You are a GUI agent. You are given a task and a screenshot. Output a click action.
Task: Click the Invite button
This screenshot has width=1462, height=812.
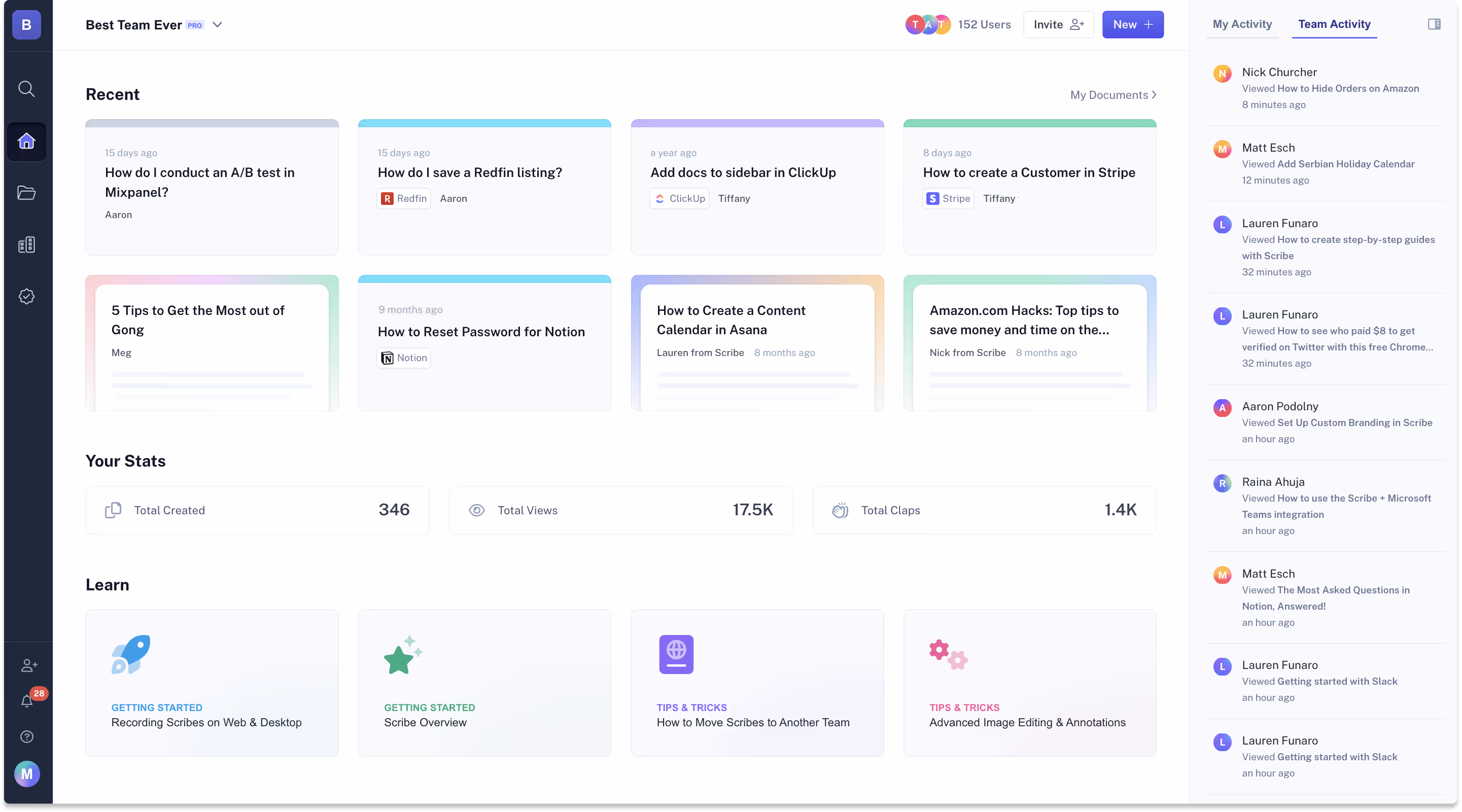click(1058, 24)
